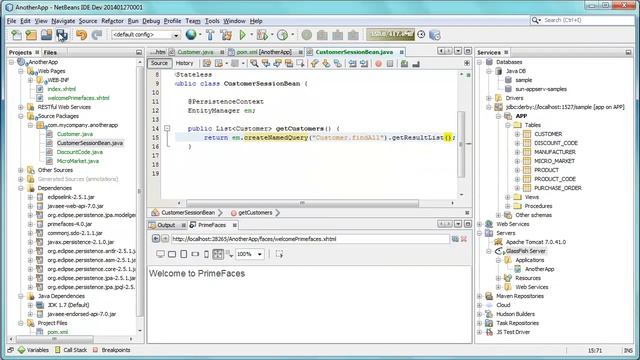640x360 pixels.
Task: Click the CustomerSessionBean breadcrumb
Action: coord(188,213)
